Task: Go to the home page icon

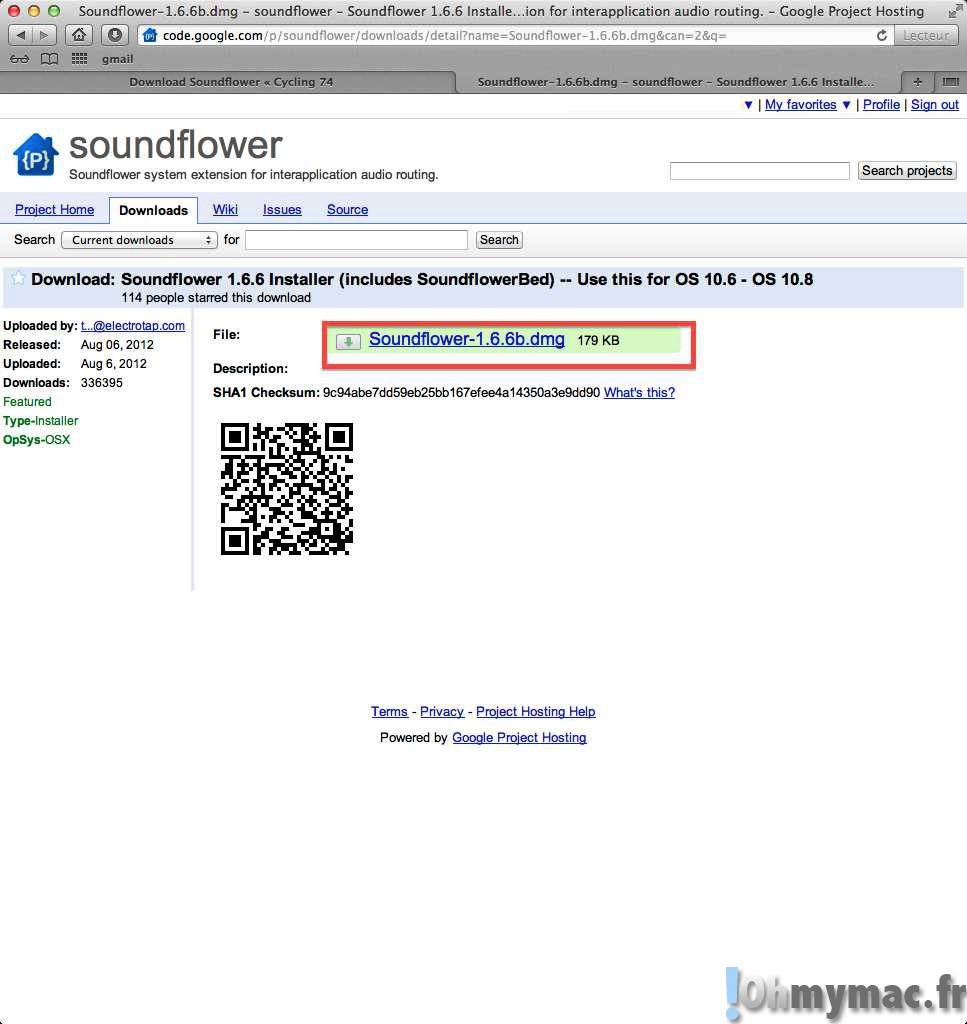Action: (79, 35)
